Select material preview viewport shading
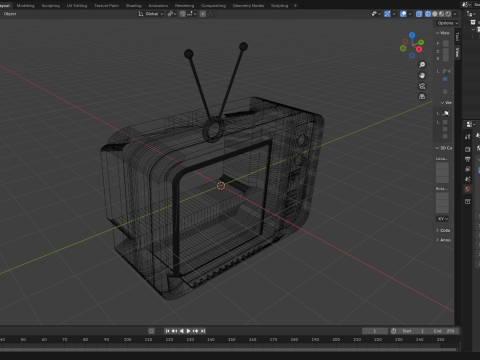The width and height of the screenshot is (480, 360). [x=441, y=14]
